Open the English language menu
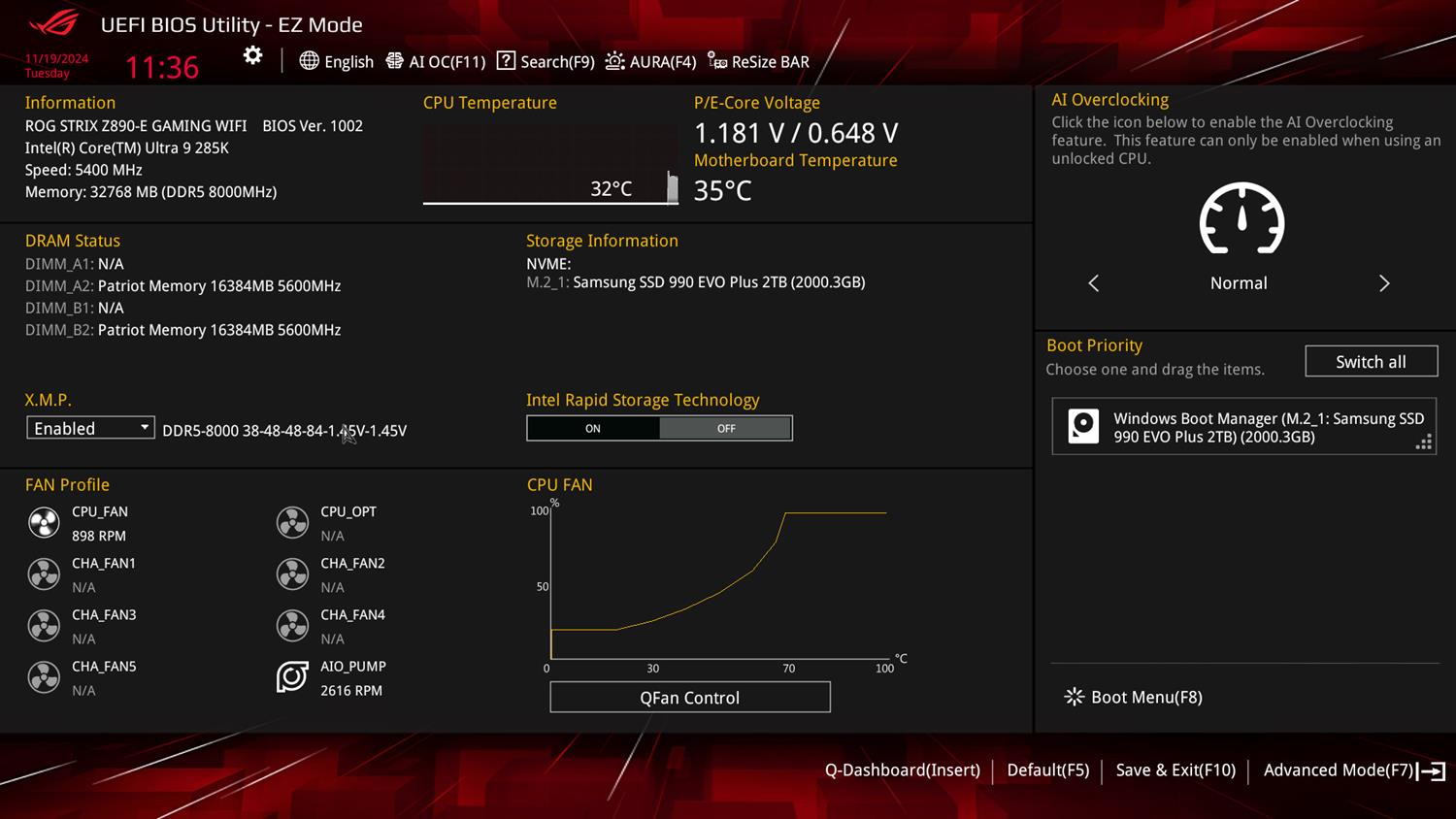The image size is (1456, 819). click(x=337, y=61)
